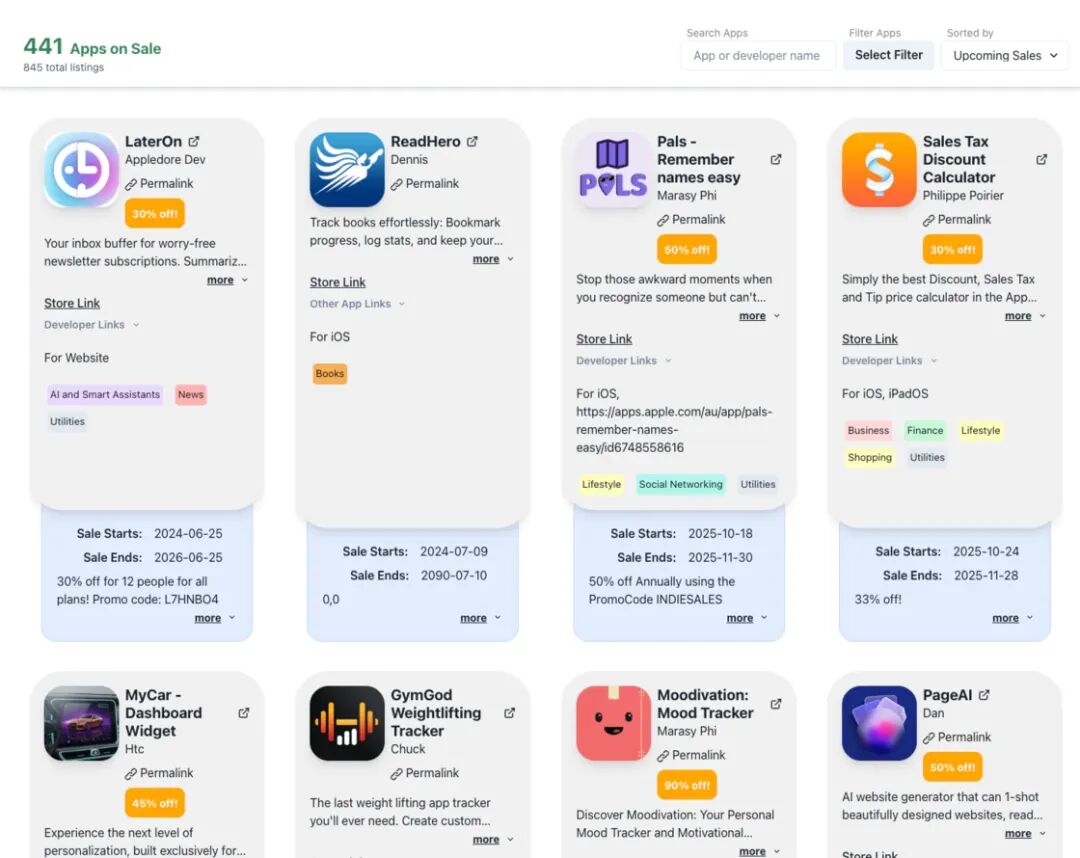Expand Pals Developer Links
Image resolution: width=1080 pixels, height=858 pixels.
pyautogui.click(x=623, y=361)
